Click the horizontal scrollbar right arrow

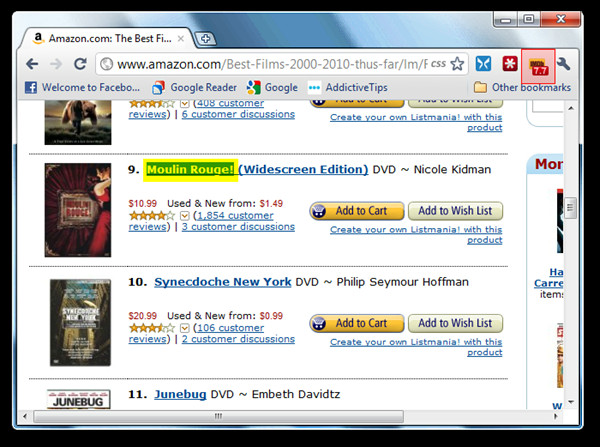[x=556, y=416]
